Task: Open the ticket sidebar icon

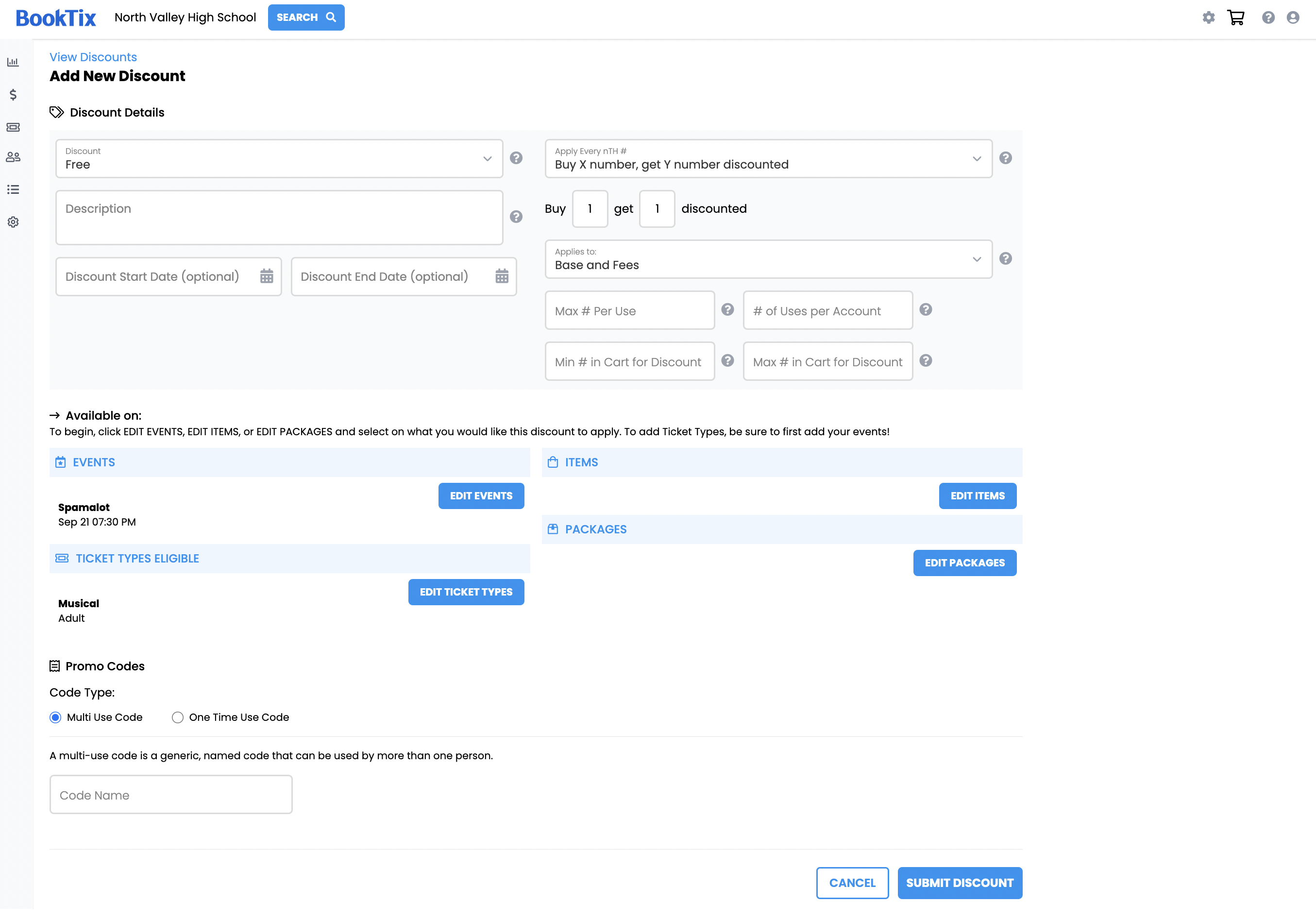Action: pos(13,127)
